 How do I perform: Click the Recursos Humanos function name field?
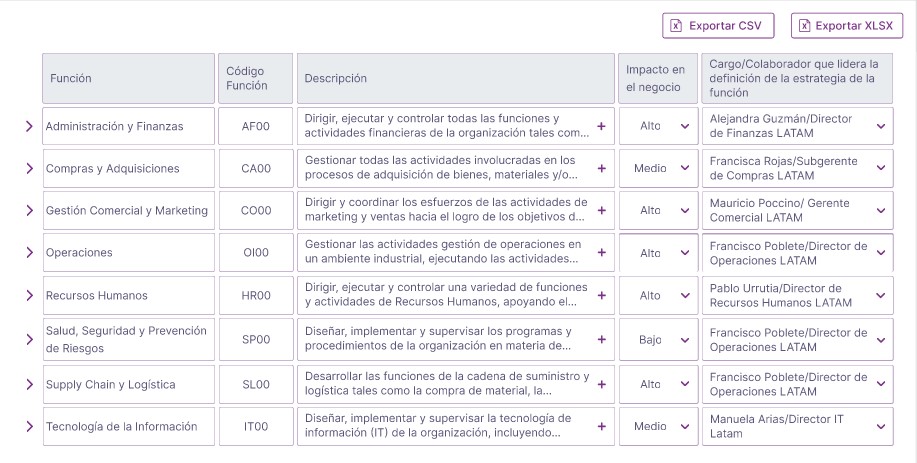pyautogui.click(x=127, y=296)
